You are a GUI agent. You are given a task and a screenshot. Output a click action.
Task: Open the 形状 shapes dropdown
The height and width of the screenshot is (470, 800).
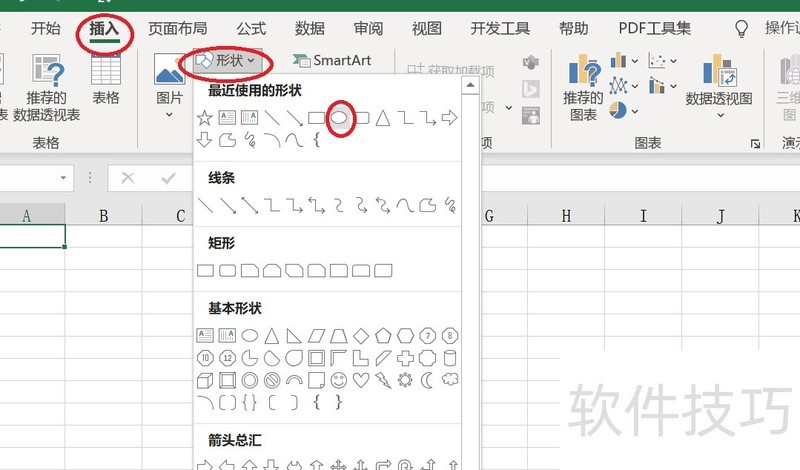click(x=228, y=61)
